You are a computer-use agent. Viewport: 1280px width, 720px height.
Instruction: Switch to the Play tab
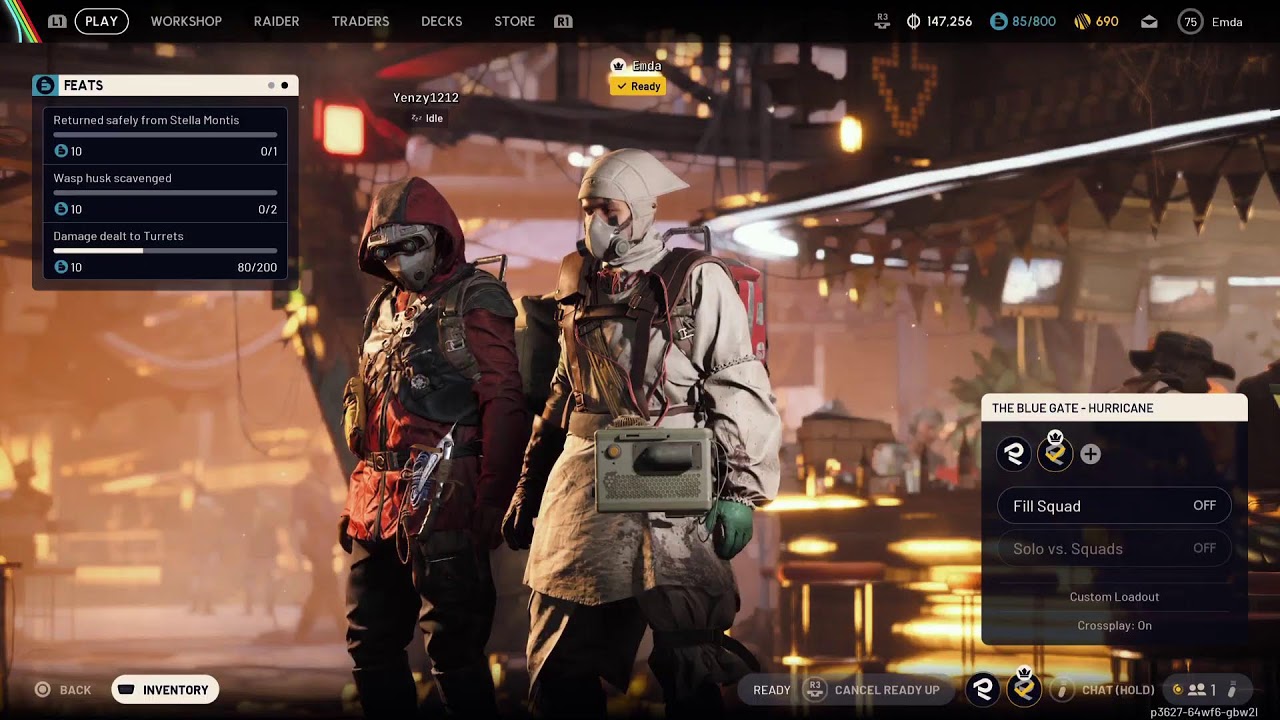click(101, 21)
